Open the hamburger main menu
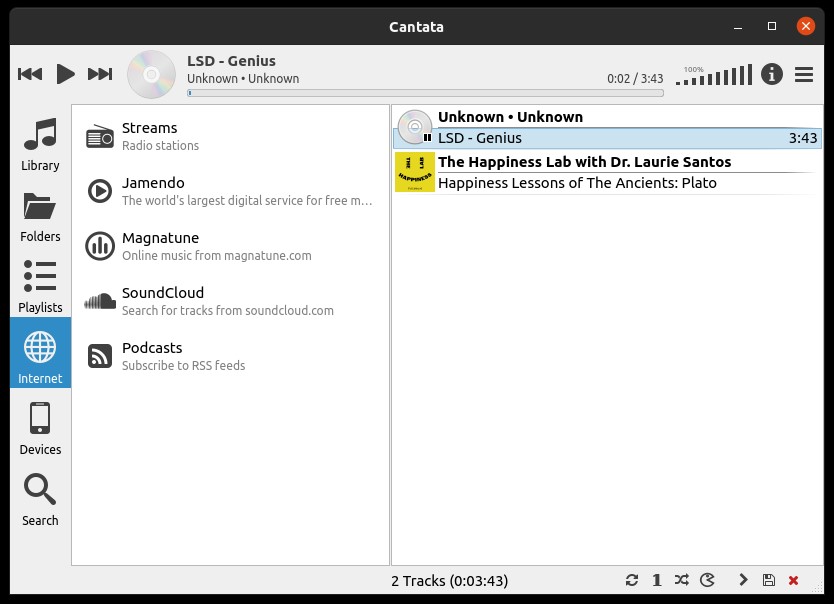The height and width of the screenshot is (604, 834). coord(804,74)
